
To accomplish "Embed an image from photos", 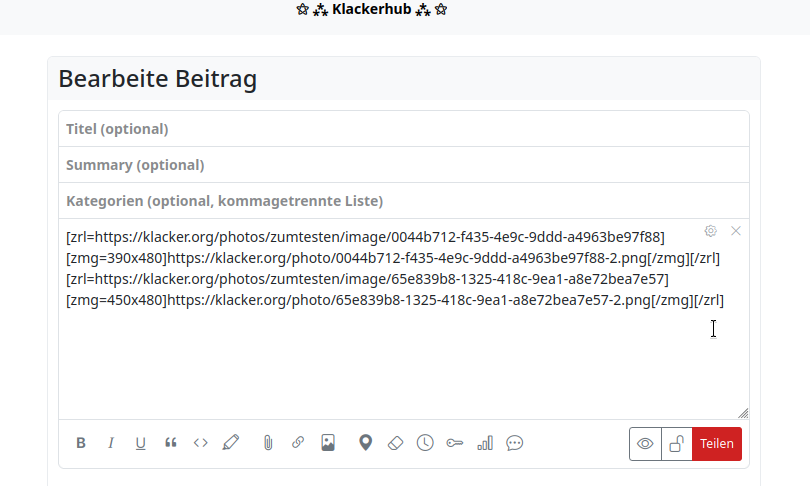I will pos(328,443).
